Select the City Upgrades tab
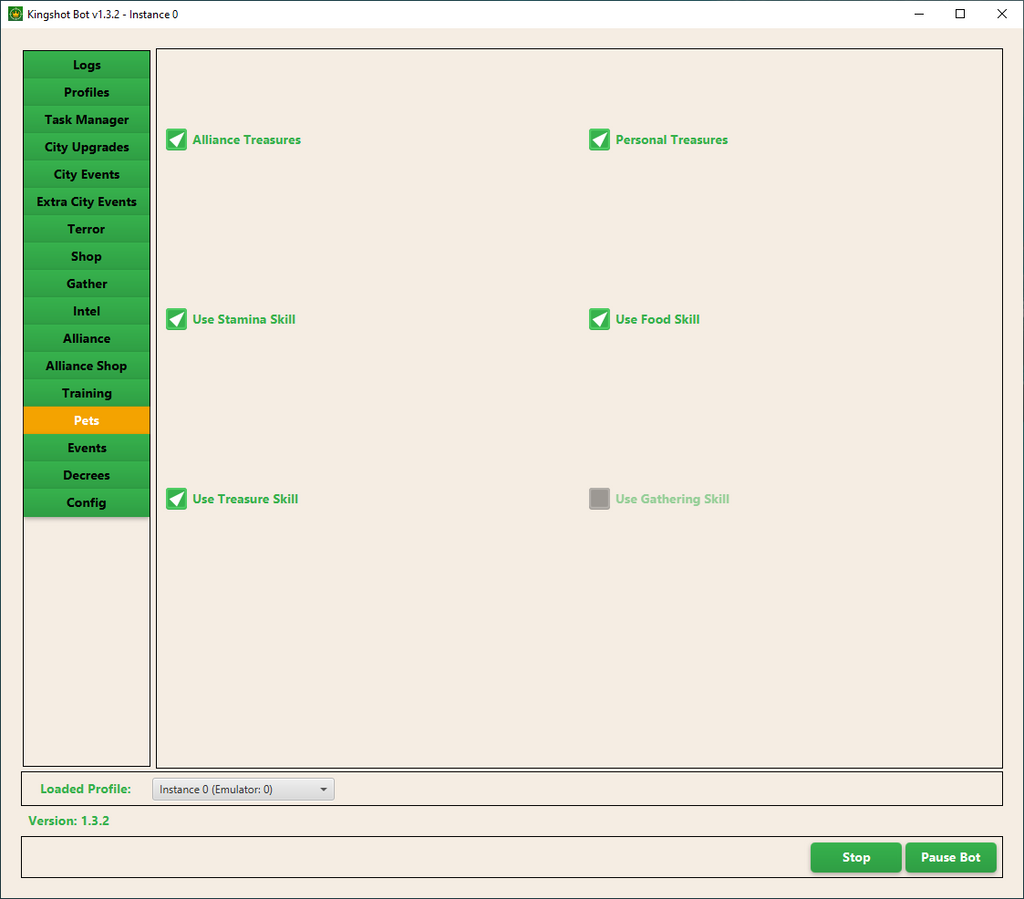The height and width of the screenshot is (899, 1024). [87, 147]
